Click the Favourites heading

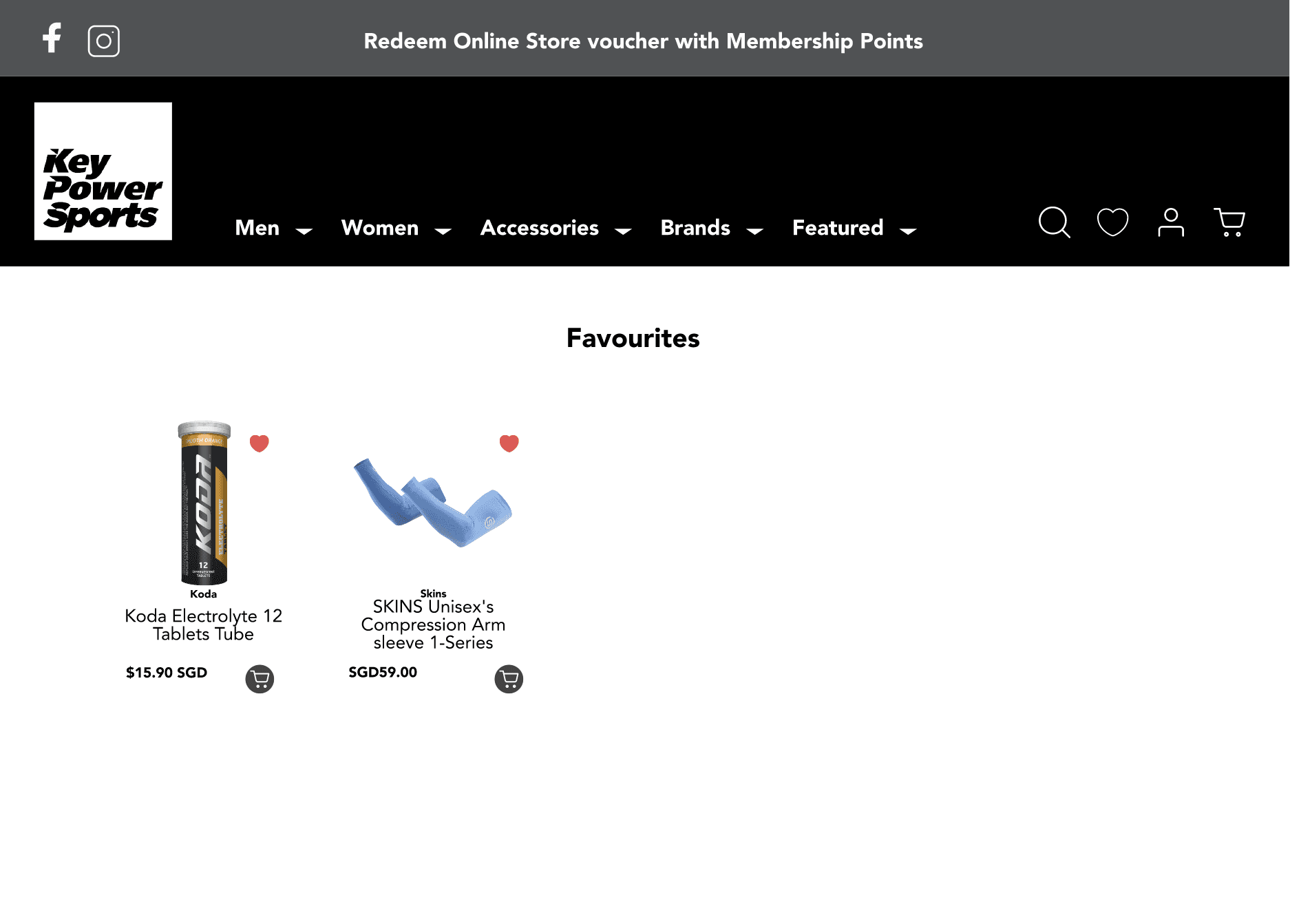(x=633, y=338)
